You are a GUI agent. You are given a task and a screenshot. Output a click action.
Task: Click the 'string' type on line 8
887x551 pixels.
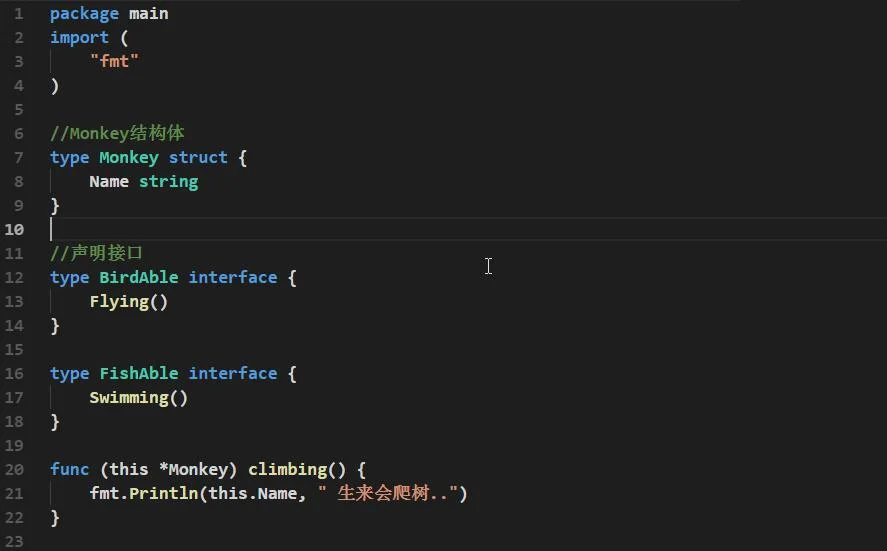169,182
